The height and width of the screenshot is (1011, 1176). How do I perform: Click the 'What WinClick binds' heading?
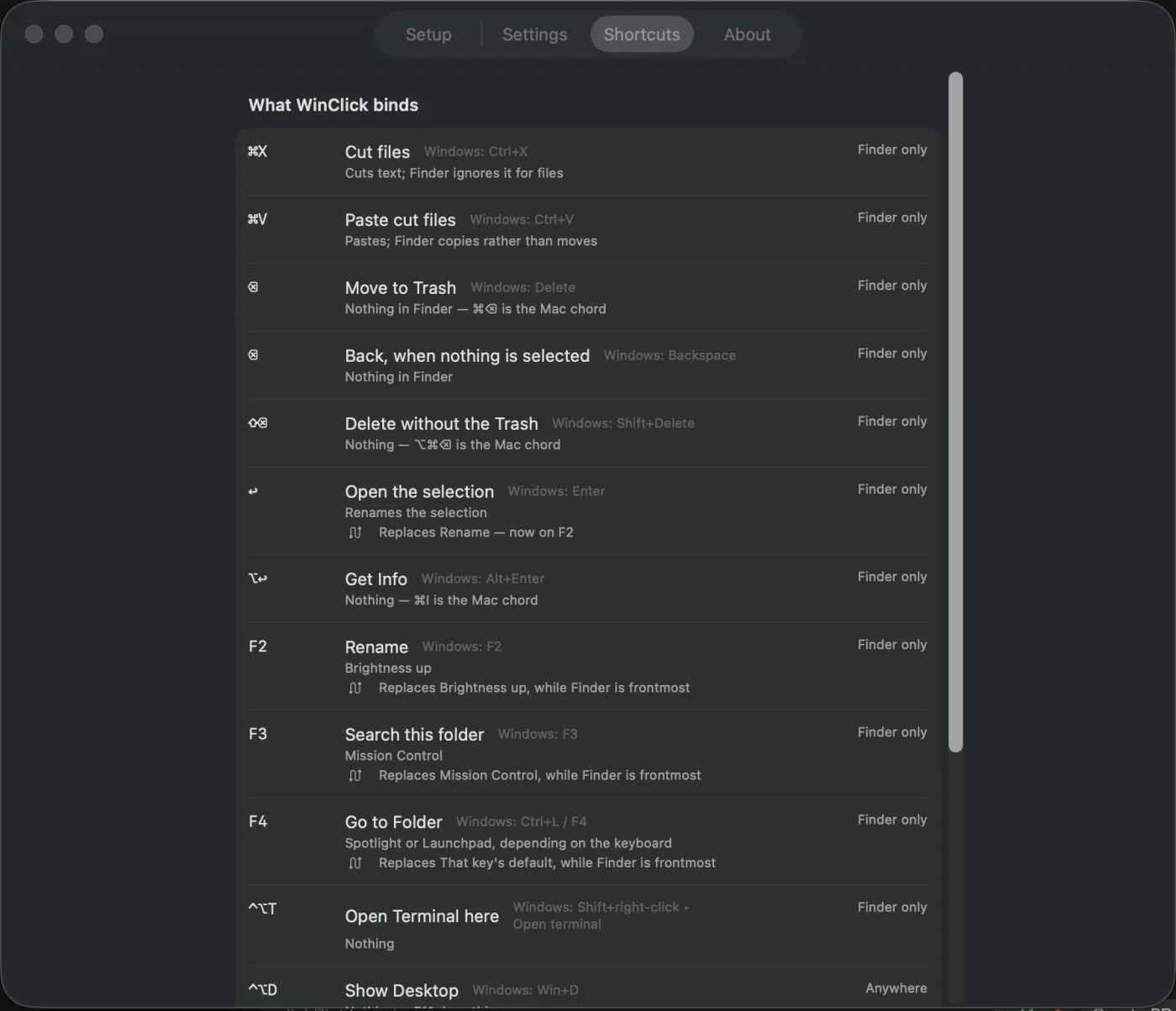[333, 105]
